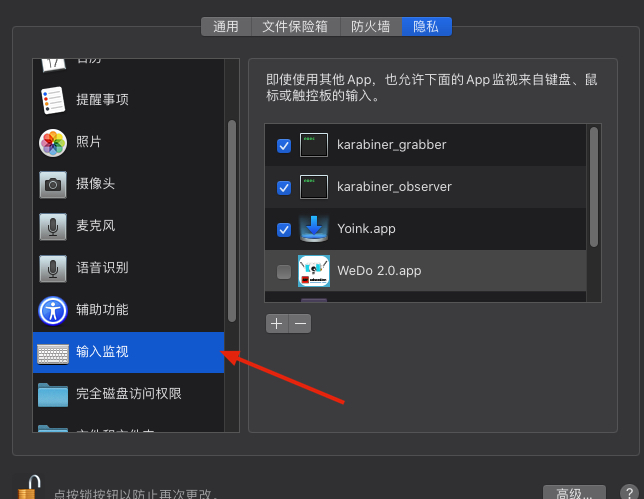Image resolution: width=644 pixels, height=499 pixels.
Task: Enable the WeDo 2.0.app checkbox
Action: pyautogui.click(x=284, y=271)
